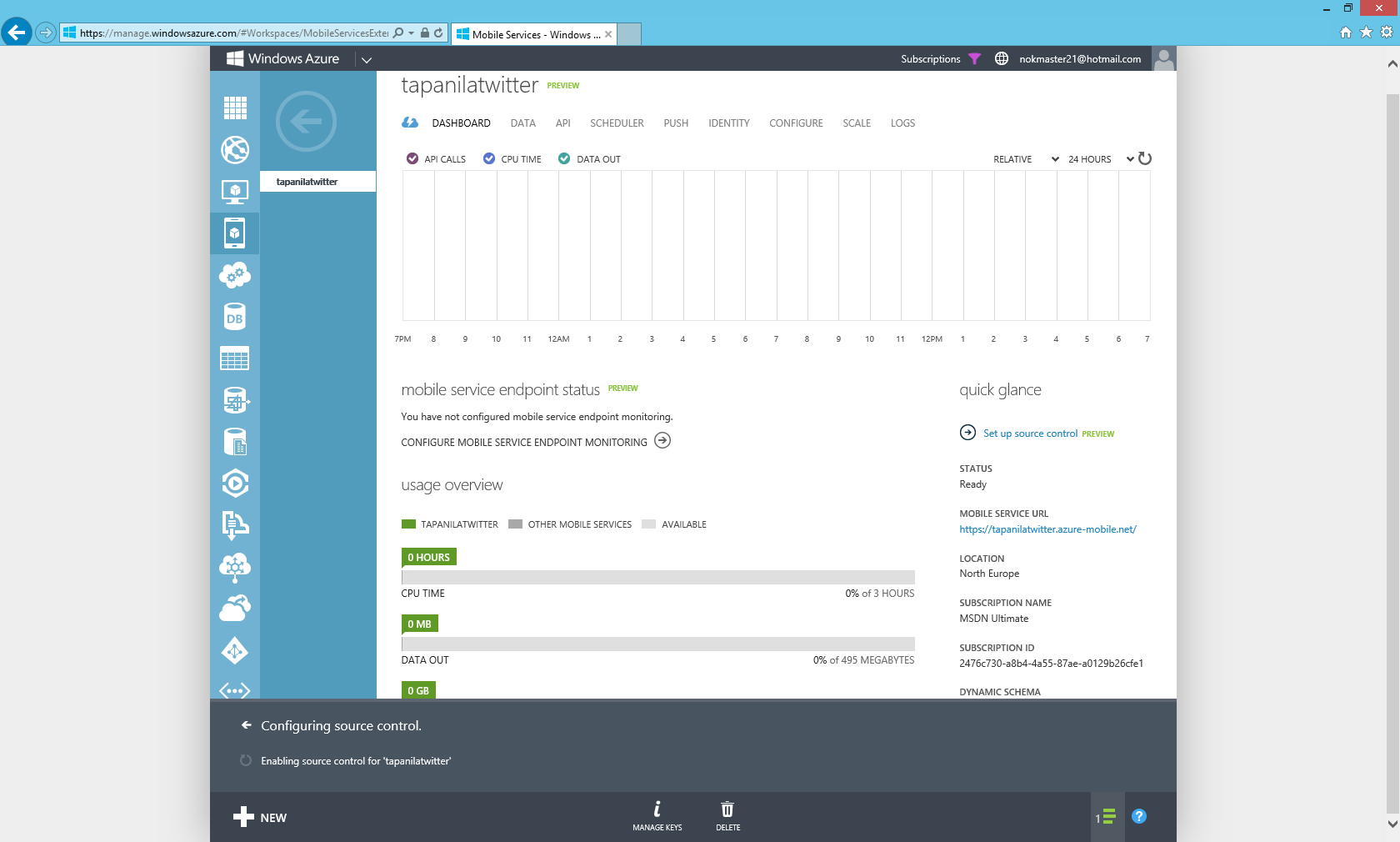Open the tapanilatwitter.azure-mobile.net URL

pyautogui.click(x=1047, y=529)
